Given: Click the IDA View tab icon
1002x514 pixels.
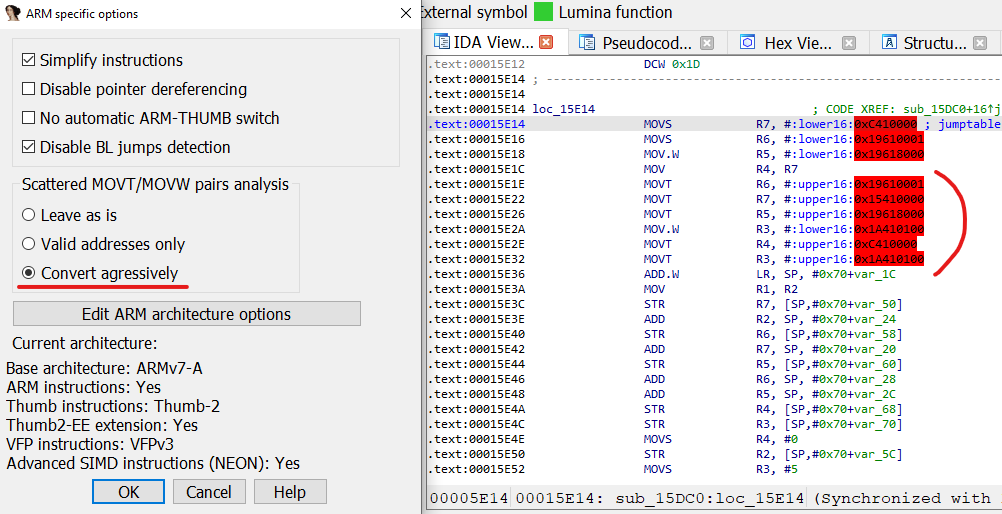Looking at the screenshot, I should click(x=442, y=42).
